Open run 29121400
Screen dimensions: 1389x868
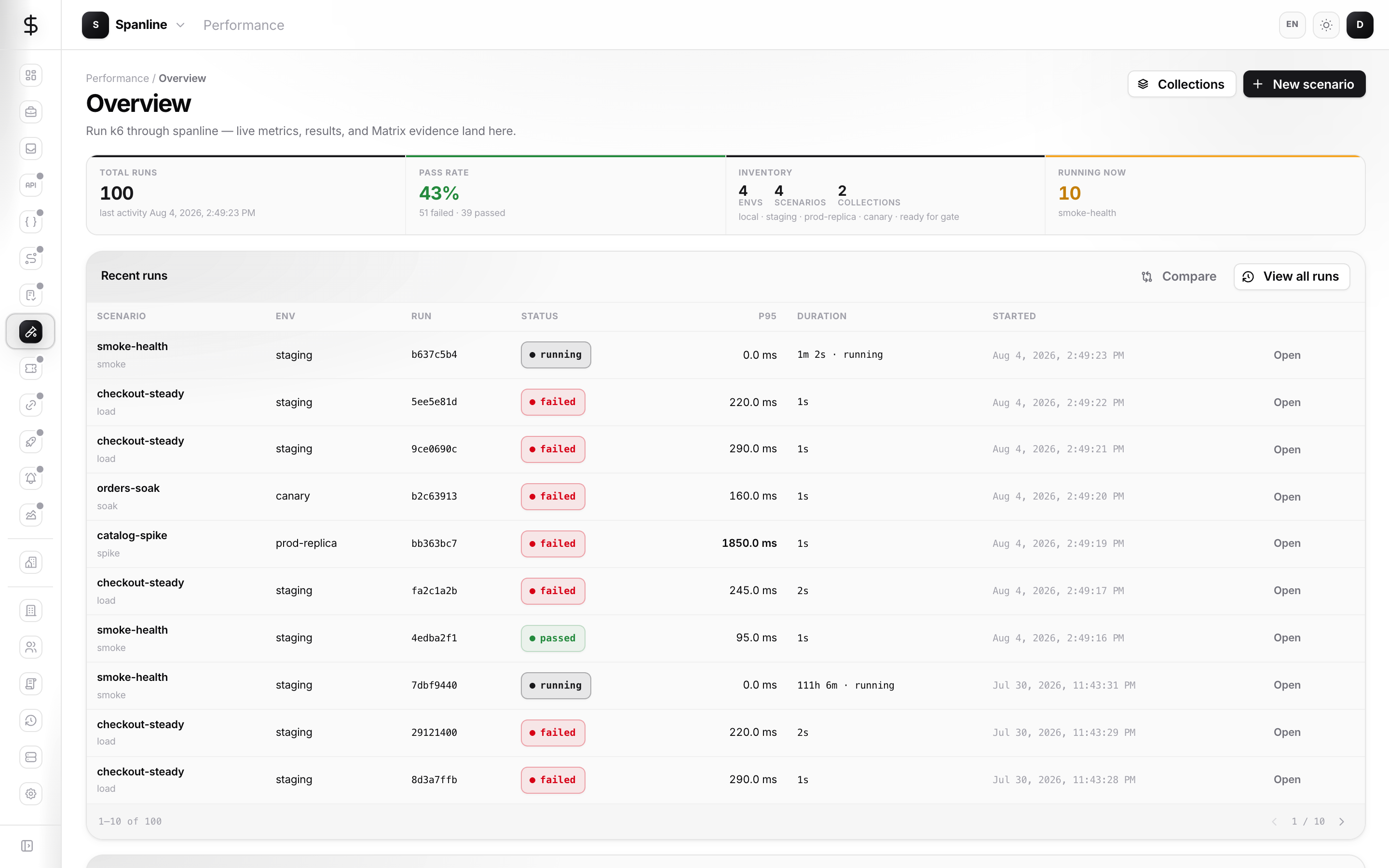pyautogui.click(x=1287, y=732)
